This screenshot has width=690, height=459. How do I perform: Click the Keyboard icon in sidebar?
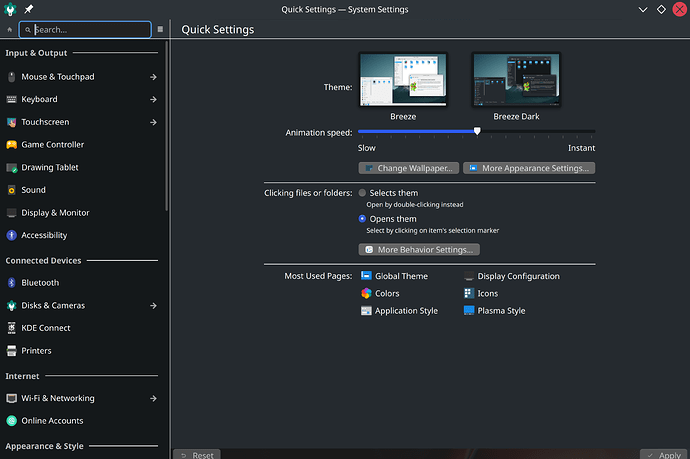(12, 99)
